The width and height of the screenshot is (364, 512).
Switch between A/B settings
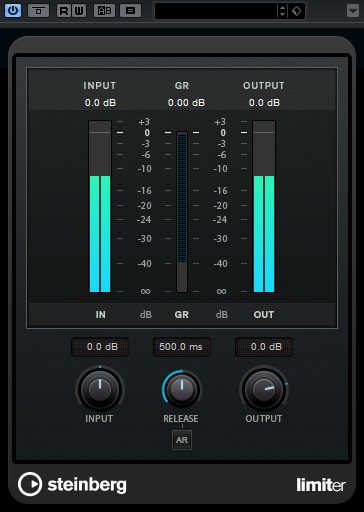click(104, 11)
